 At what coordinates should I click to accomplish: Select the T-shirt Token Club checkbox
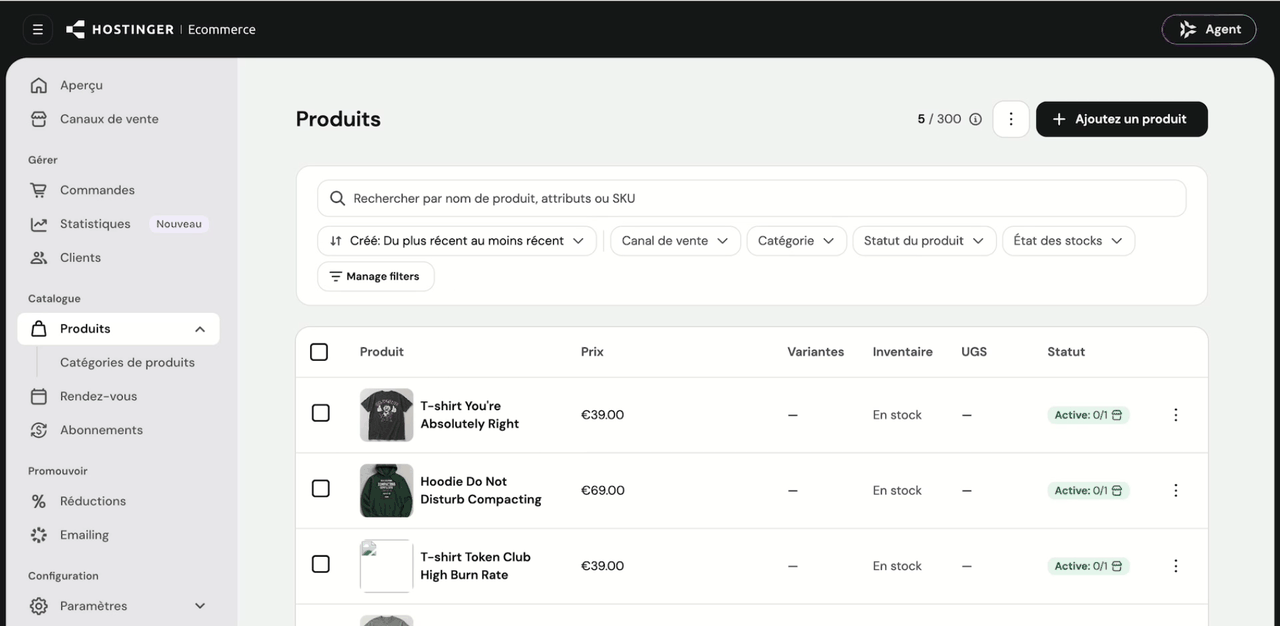[x=321, y=564]
